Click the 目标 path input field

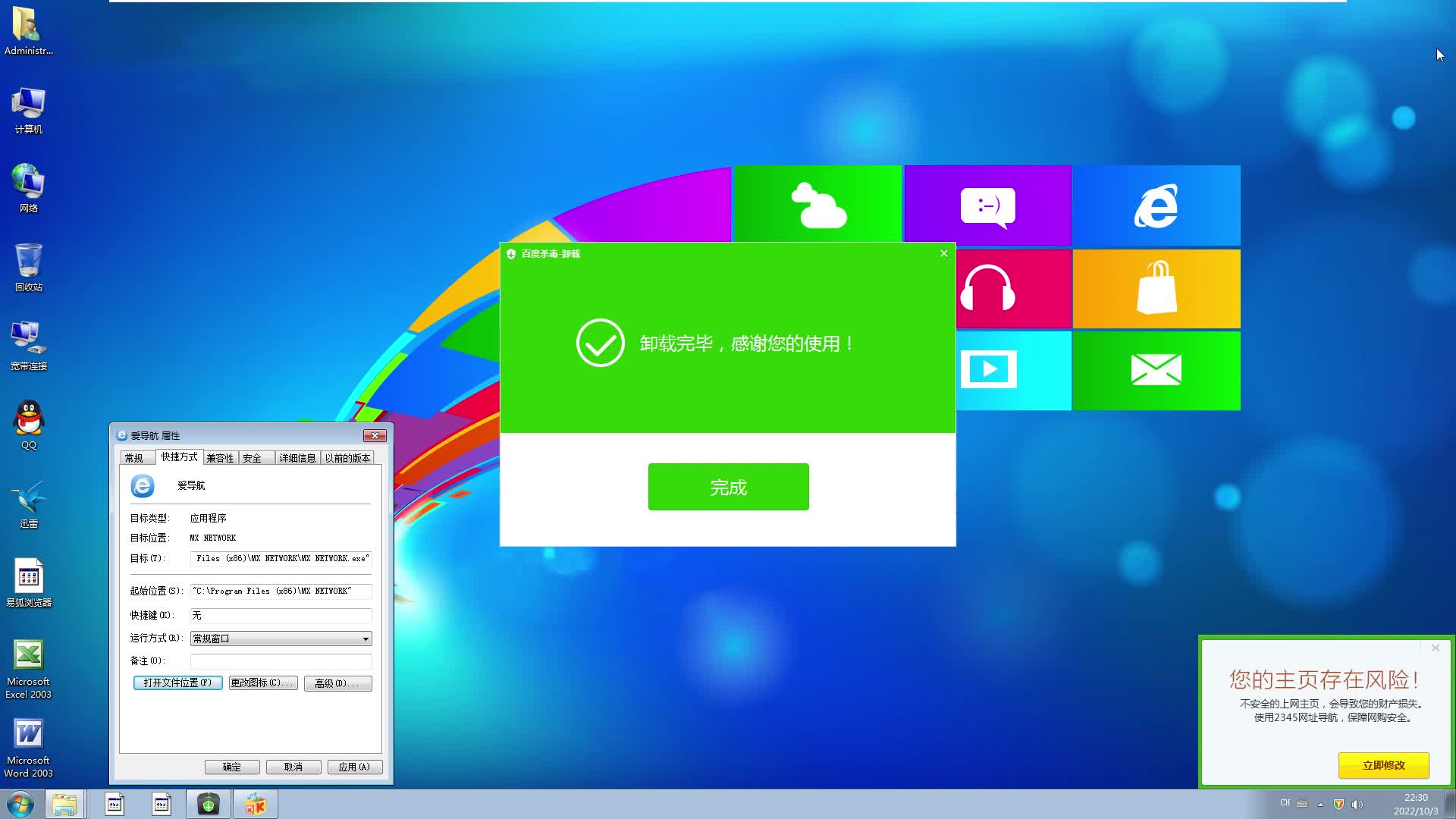(x=281, y=559)
